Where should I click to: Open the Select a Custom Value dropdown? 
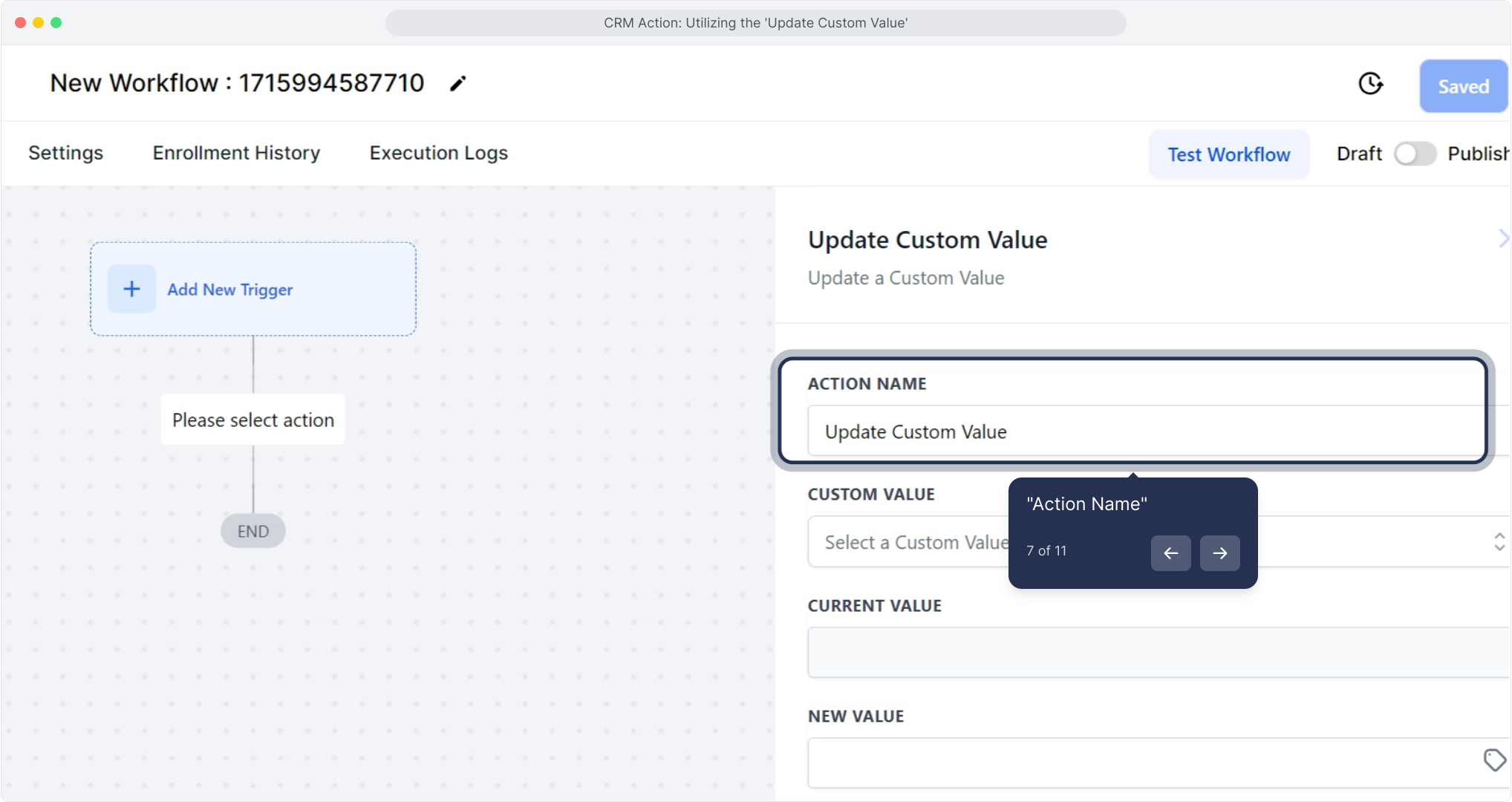(913, 542)
